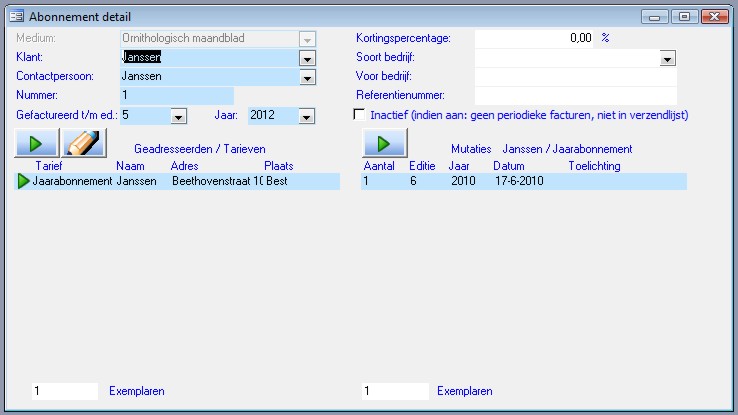Screen dimensions: 738x415
Task: Click the pencil edit button
Action: click(85, 145)
